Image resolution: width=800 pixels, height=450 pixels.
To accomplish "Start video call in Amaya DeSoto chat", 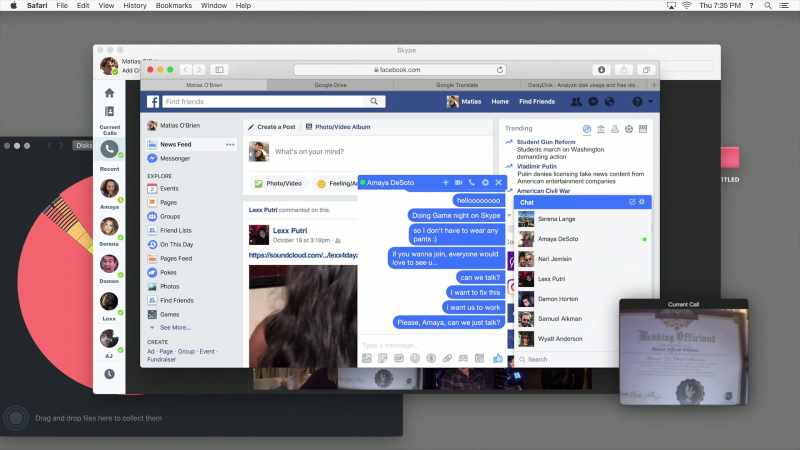I will coord(458,182).
